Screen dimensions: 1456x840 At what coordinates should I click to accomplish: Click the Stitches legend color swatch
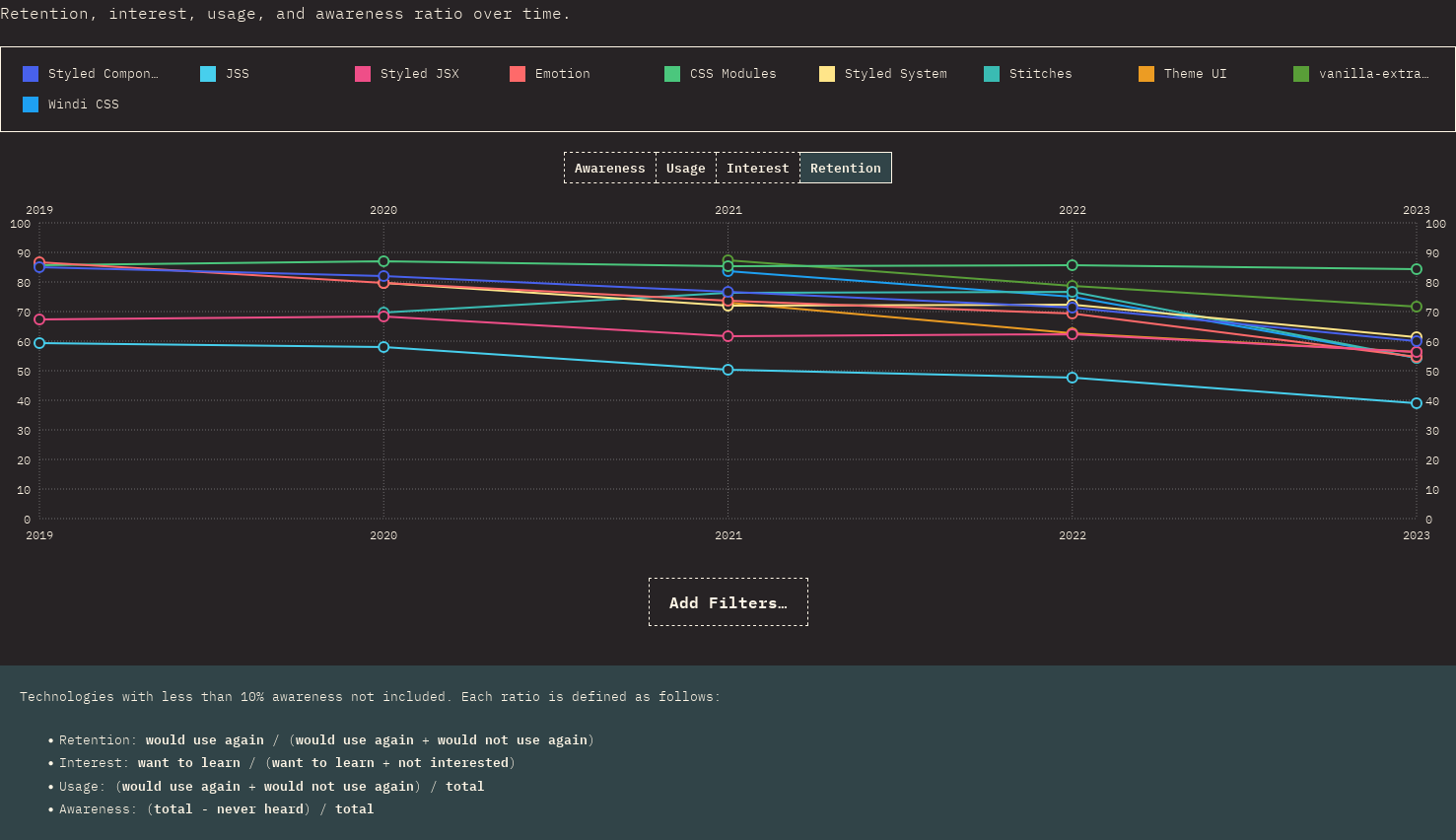point(992,74)
